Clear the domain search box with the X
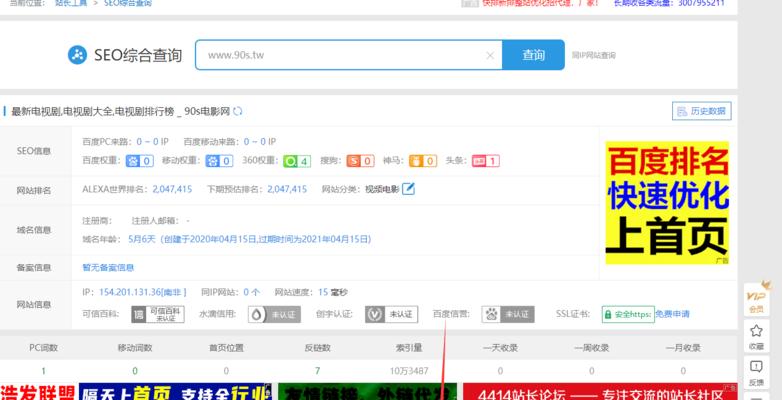The height and width of the screenshot is (400, 782). [490, 55]
